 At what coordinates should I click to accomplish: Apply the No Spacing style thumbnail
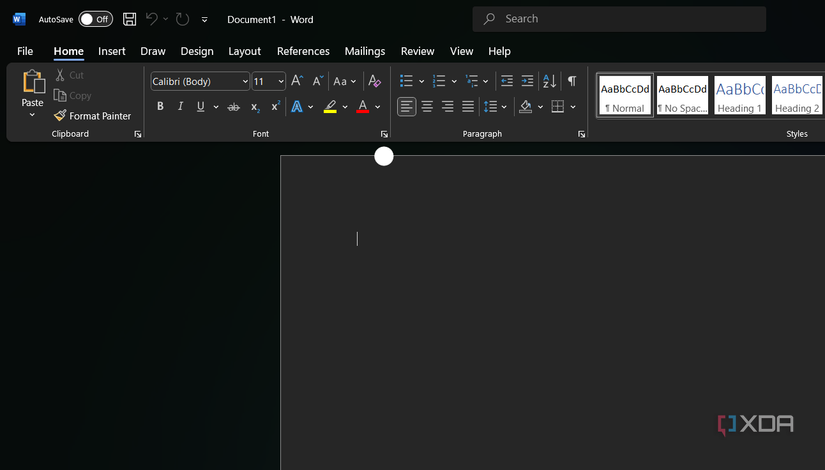point(682,95)
